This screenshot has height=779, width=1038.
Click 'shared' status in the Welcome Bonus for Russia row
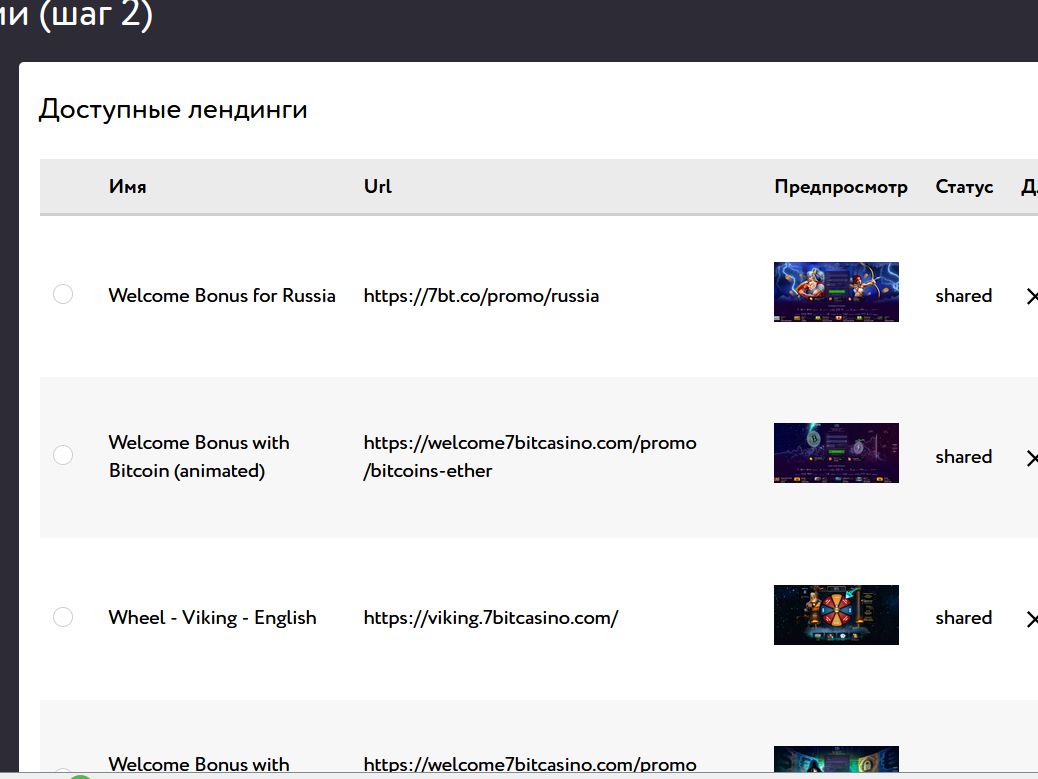[x=963, y=295]
